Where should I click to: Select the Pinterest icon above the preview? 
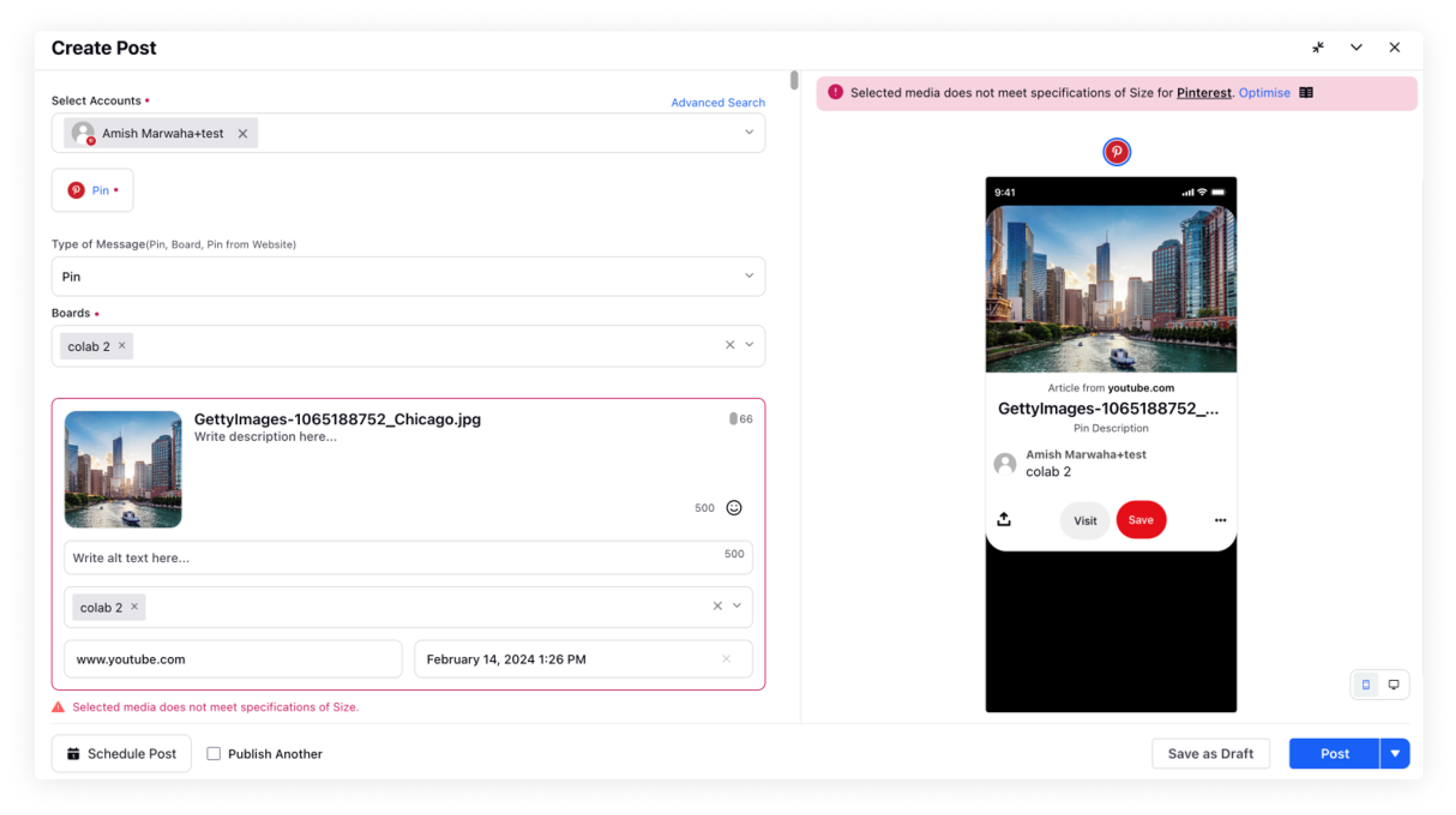(x=1116, y=151)
